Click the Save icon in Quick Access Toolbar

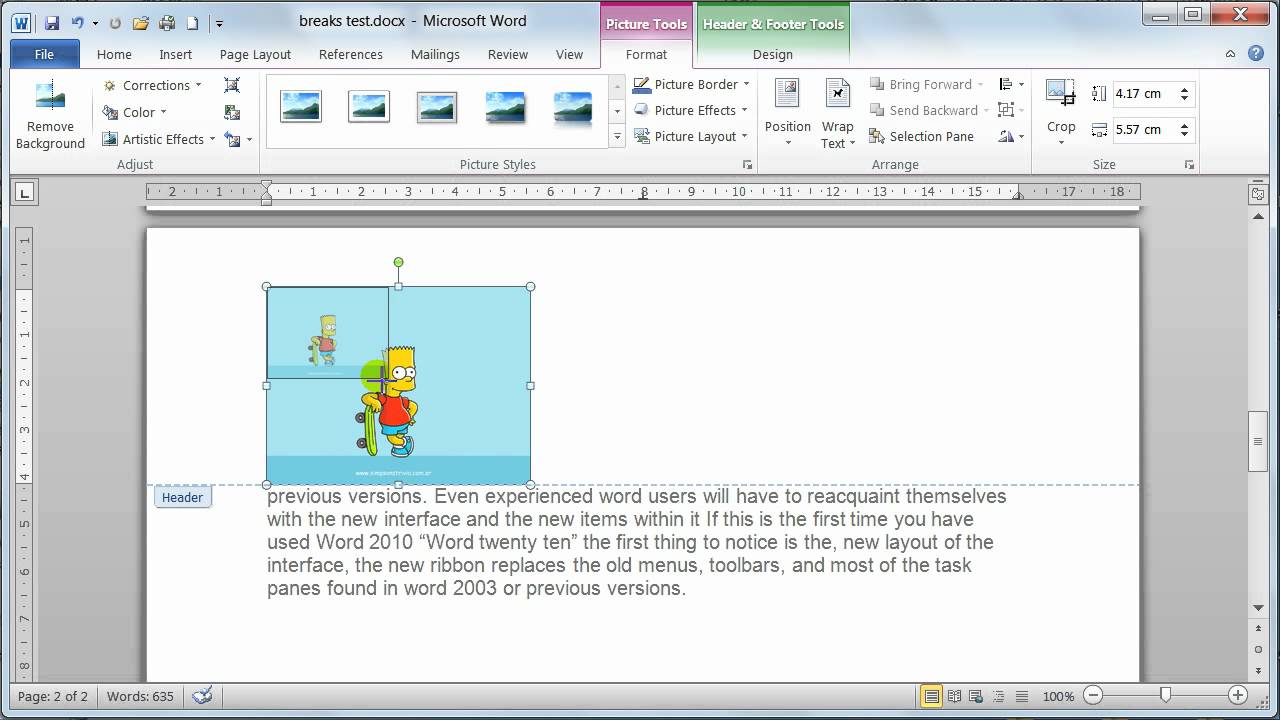tap(51, 21)
